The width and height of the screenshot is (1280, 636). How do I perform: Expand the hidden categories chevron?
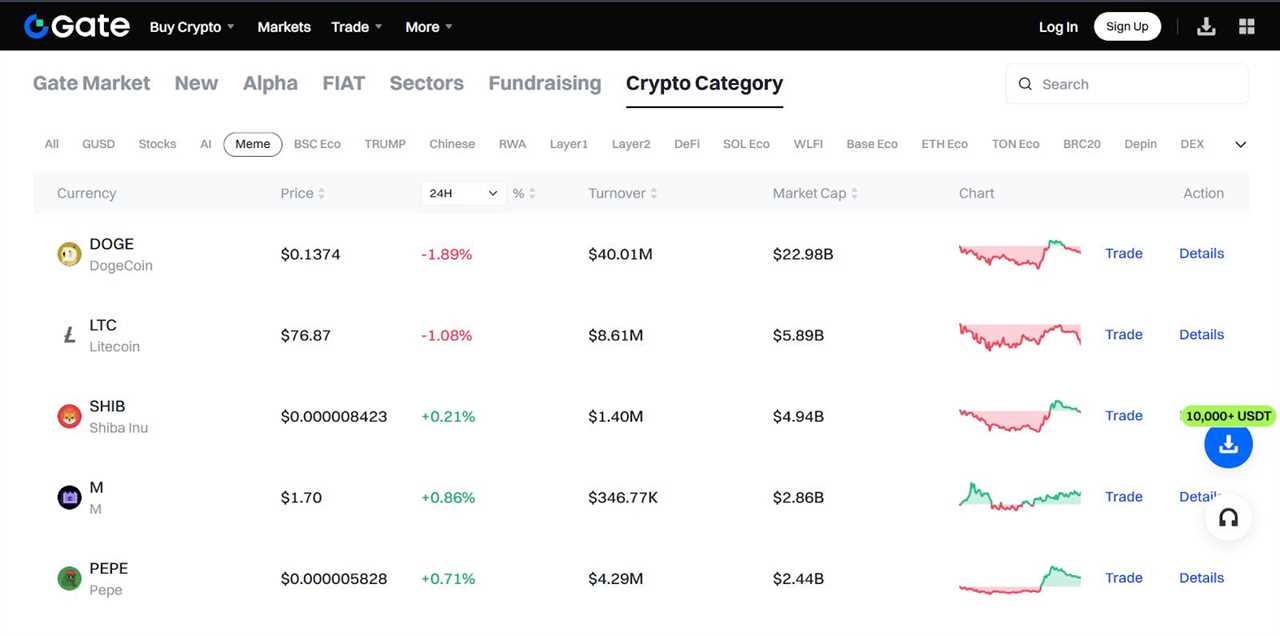click(1240, 144)
